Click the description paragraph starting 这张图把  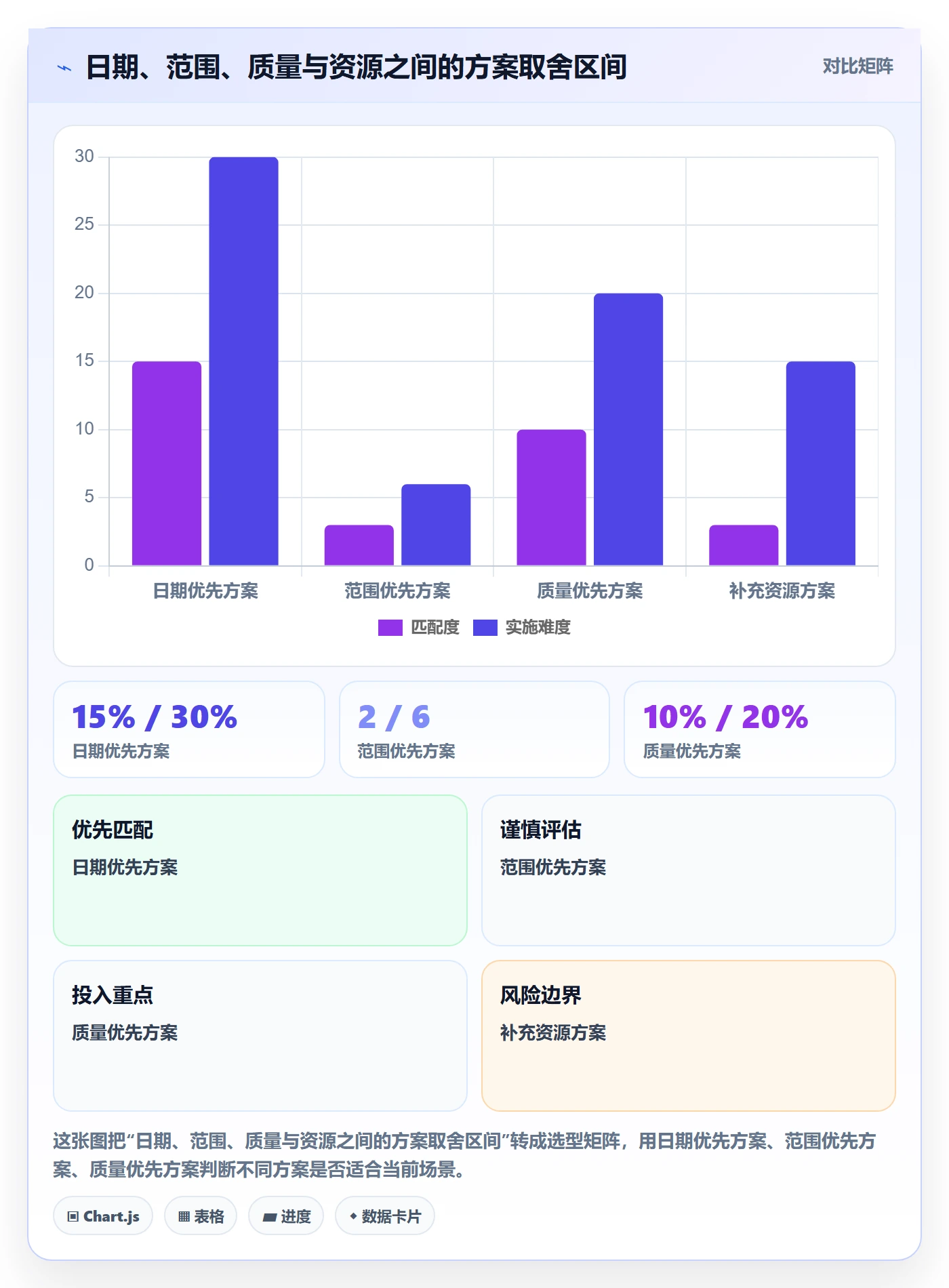pos(465,1155)
